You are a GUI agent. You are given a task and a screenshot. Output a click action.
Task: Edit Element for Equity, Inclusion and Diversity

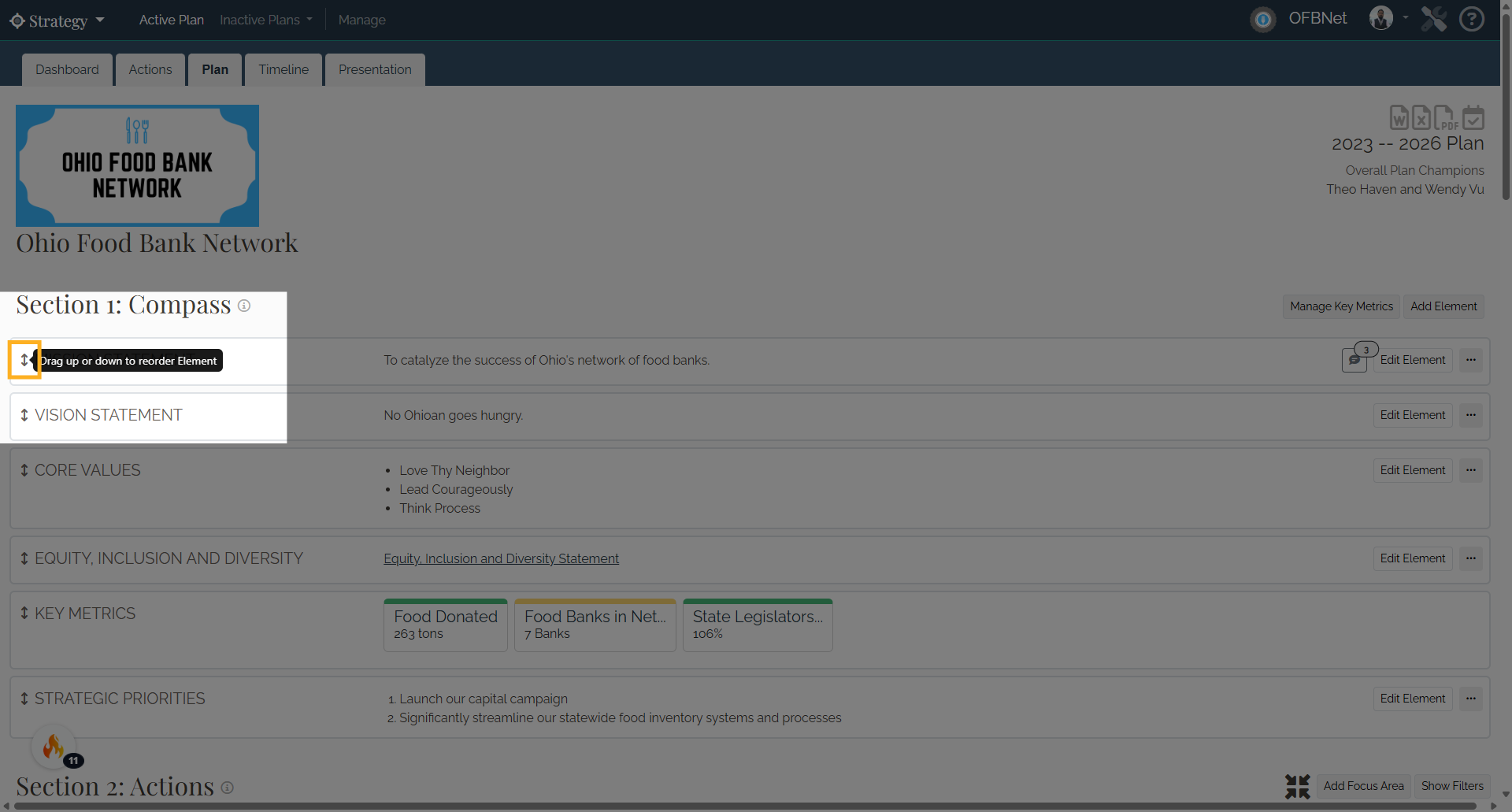pyautogui.click(x=1413, y=558)
